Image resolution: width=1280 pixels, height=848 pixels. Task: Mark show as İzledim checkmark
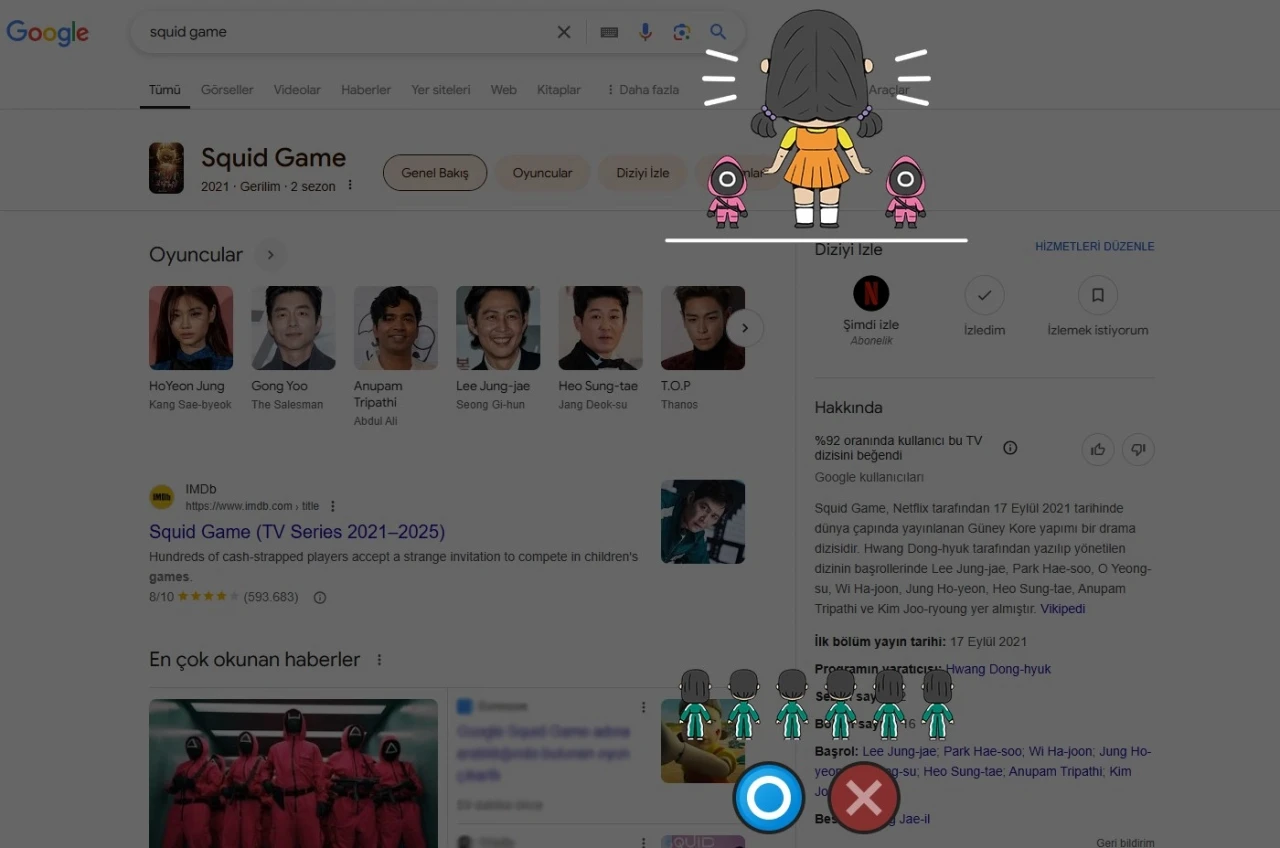(x=984, y=295)
